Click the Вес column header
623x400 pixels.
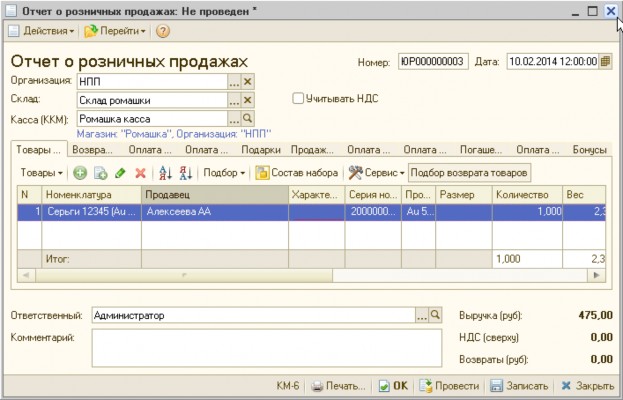tap(584, 195)
